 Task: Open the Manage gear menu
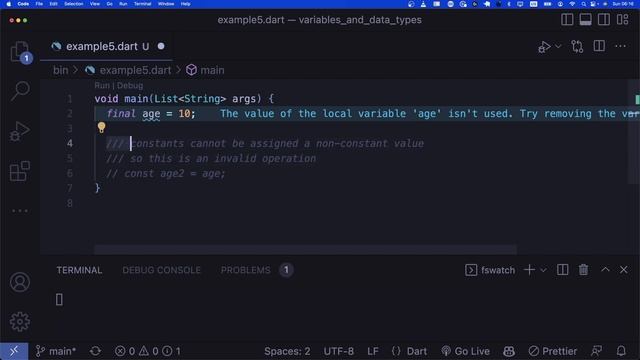[20, 322]
